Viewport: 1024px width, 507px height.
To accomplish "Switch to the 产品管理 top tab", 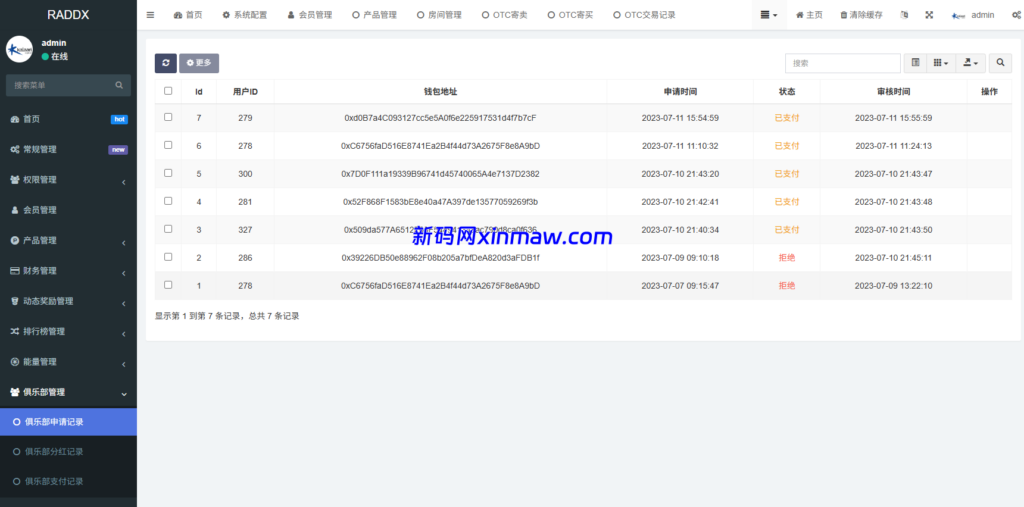I will point(374,15).
